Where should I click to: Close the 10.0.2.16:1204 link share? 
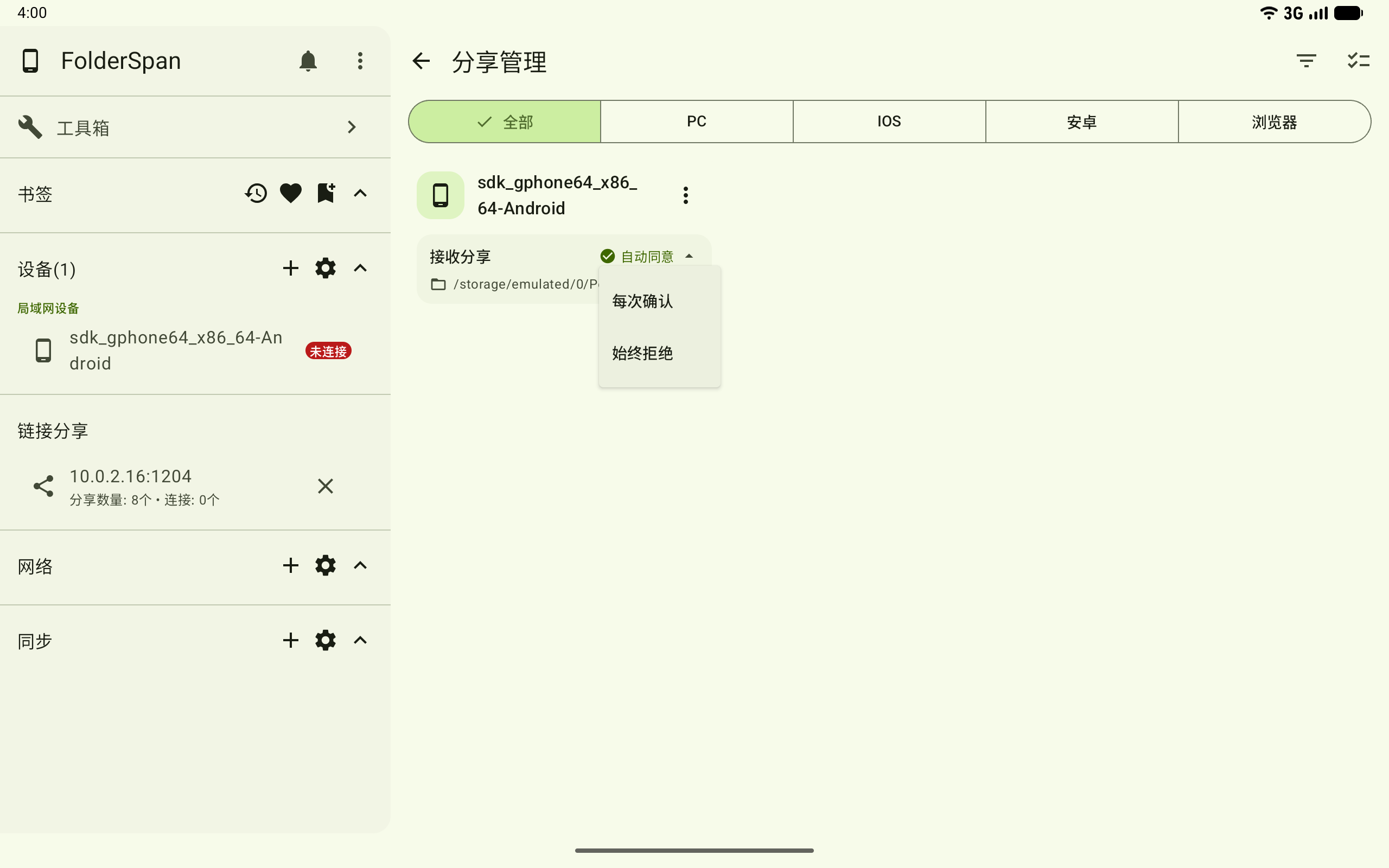326,486
